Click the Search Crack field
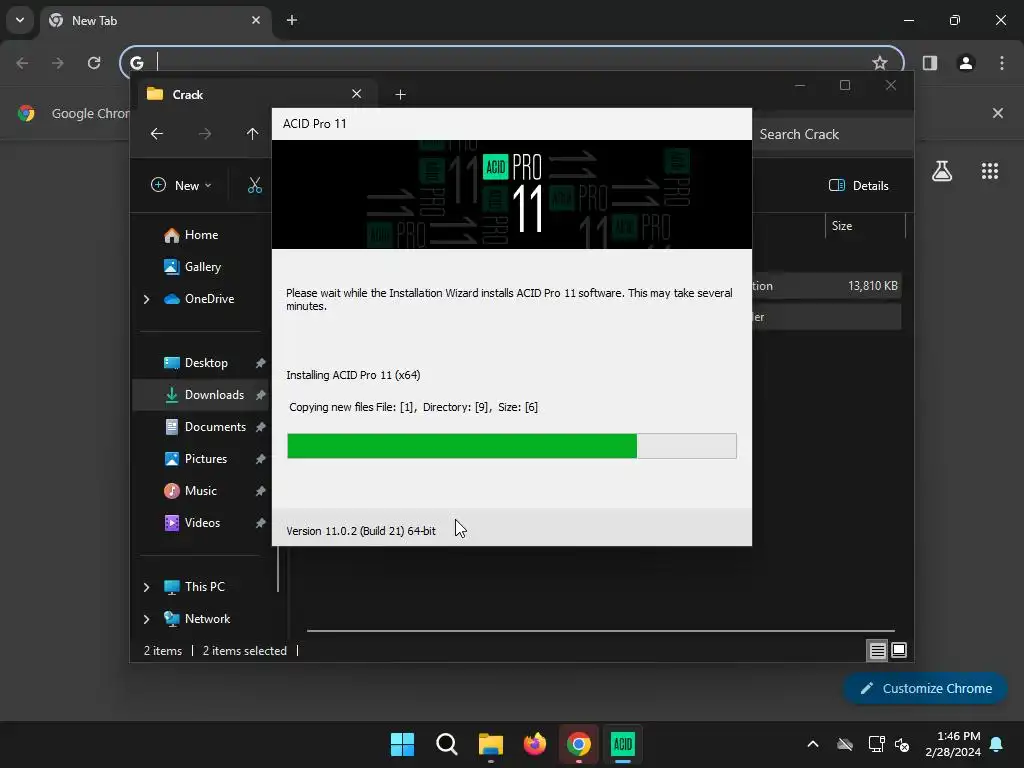 tap(833, 135)
